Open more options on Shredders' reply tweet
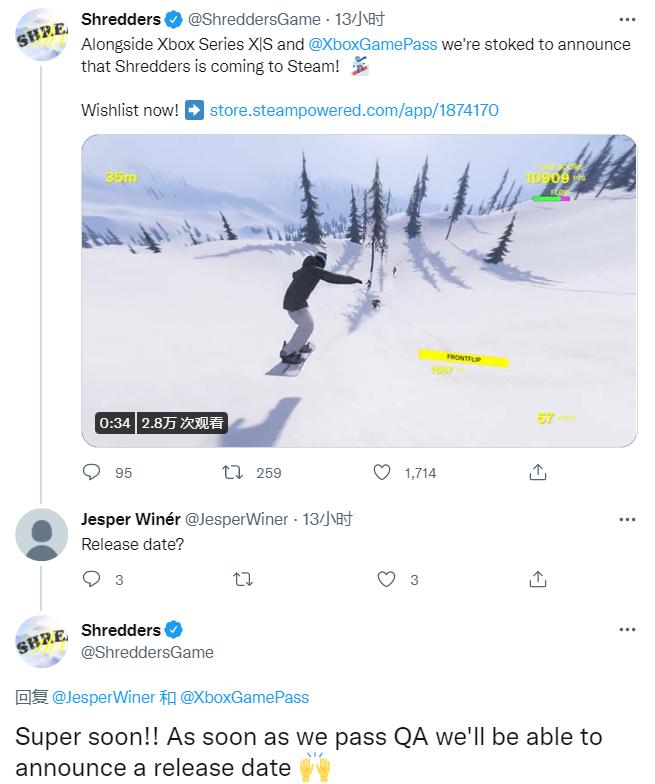This screenshot has height=784, width=655. pos(627,630)
